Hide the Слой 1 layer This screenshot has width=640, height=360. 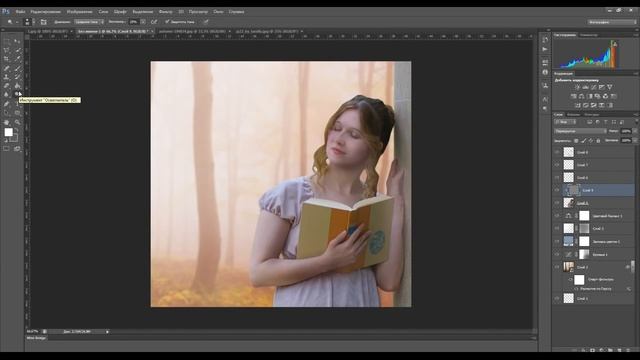pos(557,298)
